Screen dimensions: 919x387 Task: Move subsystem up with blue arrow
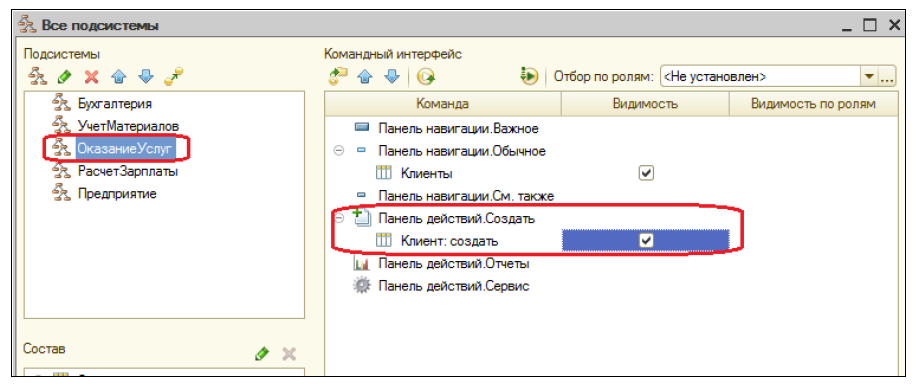[119, 76]
